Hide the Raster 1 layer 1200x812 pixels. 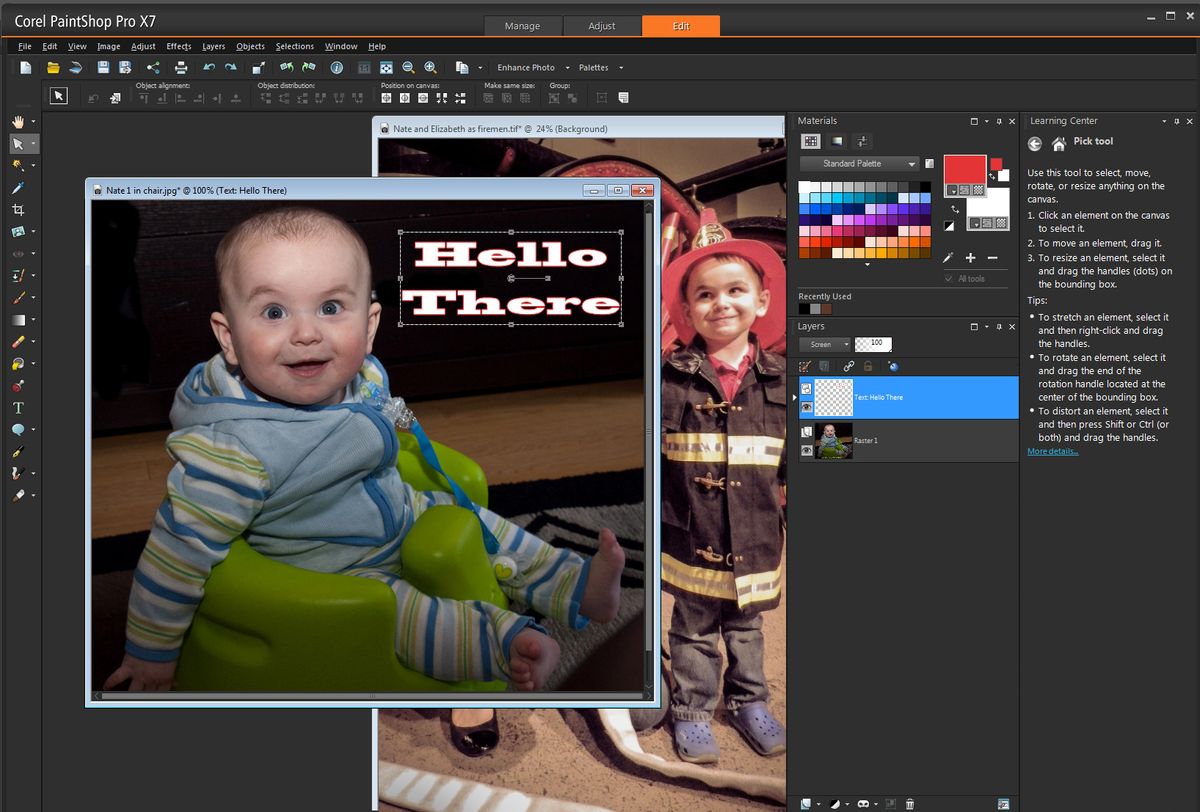pyautogui.click(x=806, y=451)
